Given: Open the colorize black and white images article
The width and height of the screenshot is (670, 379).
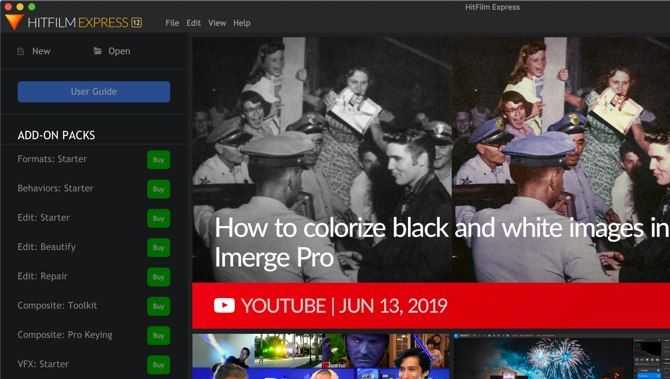Looking at the screenshot, I should pyautogui.click(x=431, y=242).
